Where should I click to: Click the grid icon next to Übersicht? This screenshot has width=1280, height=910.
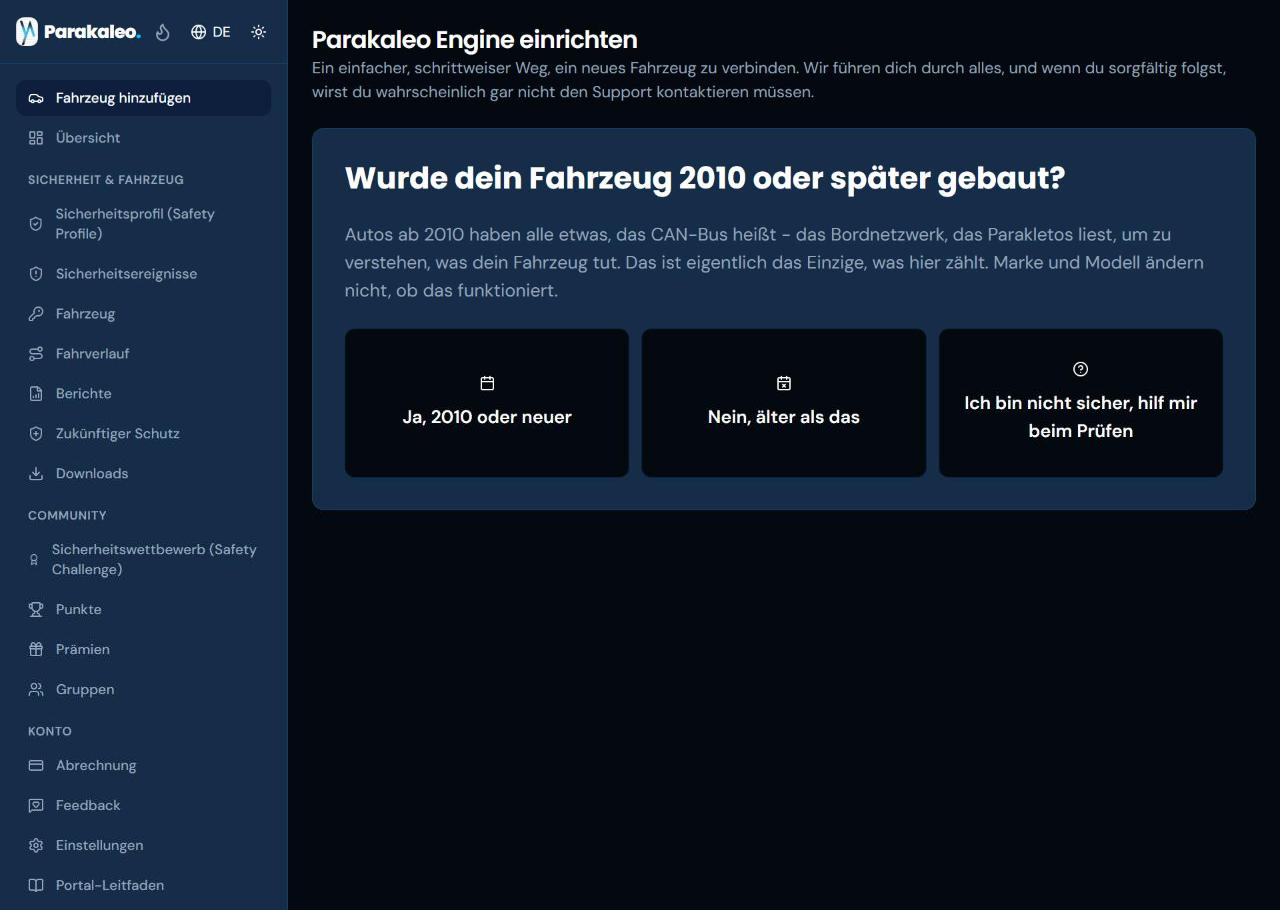[x=36, y=138]
